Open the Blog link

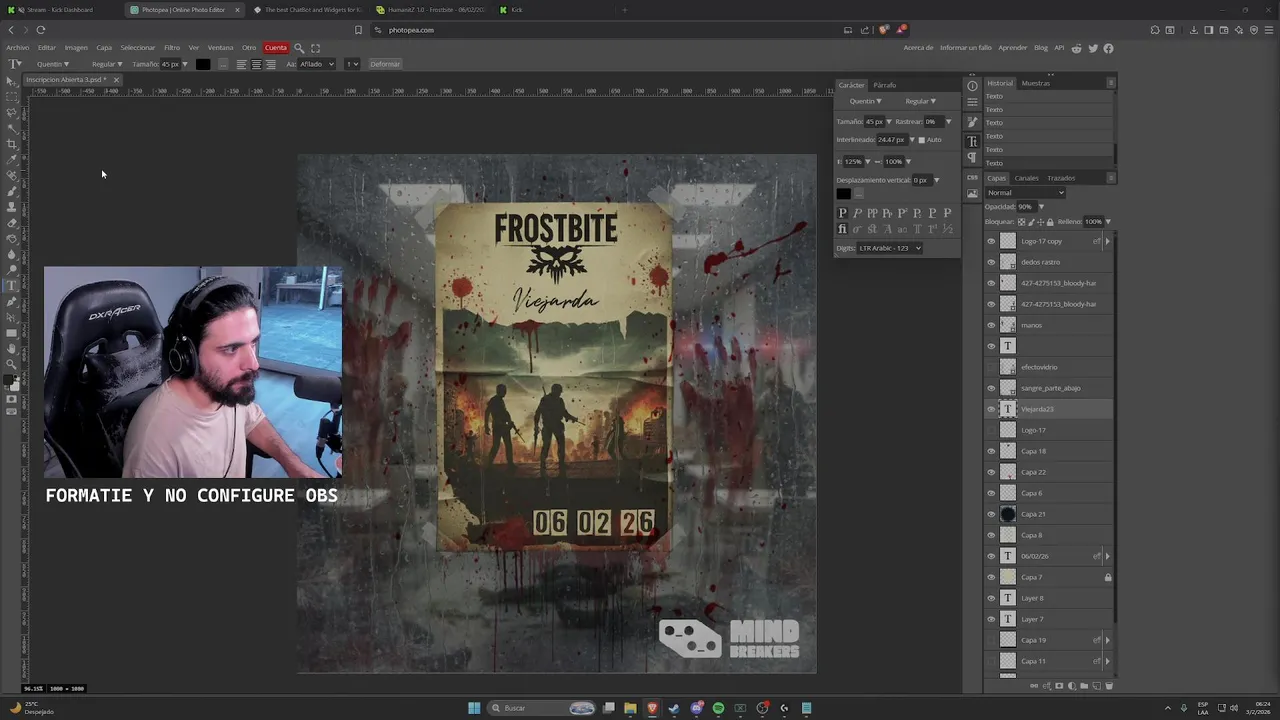[x=1041, y=48]
